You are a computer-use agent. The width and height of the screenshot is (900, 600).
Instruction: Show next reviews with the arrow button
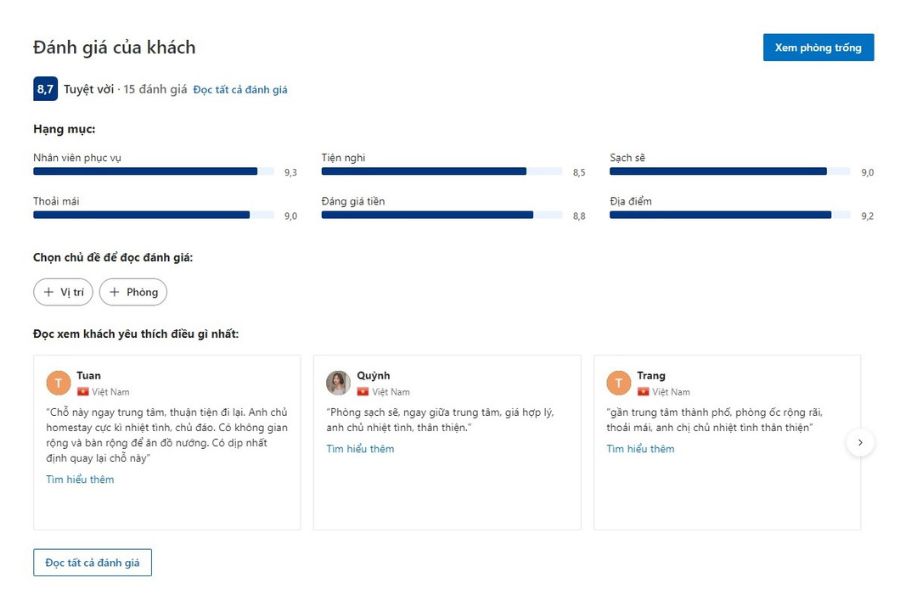[x=860, y=442]
